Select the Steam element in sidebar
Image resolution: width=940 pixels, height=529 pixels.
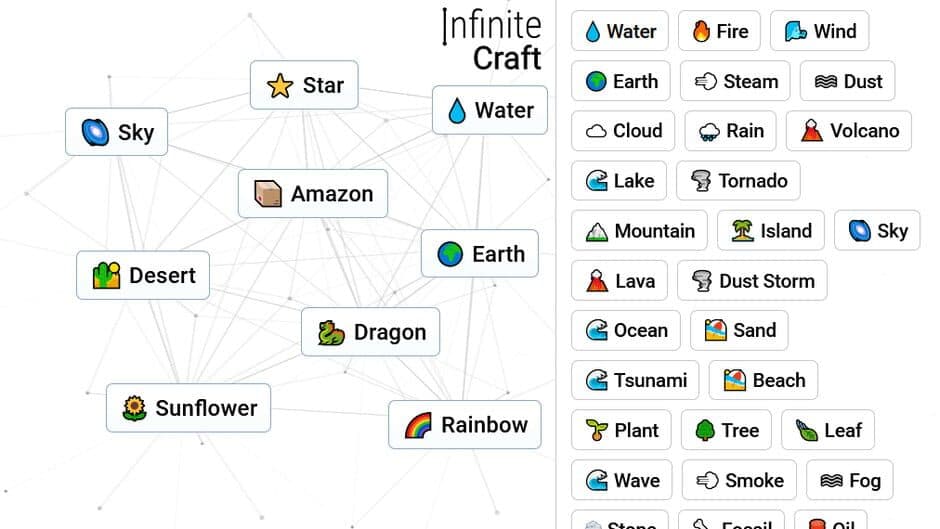click(735, 81)
